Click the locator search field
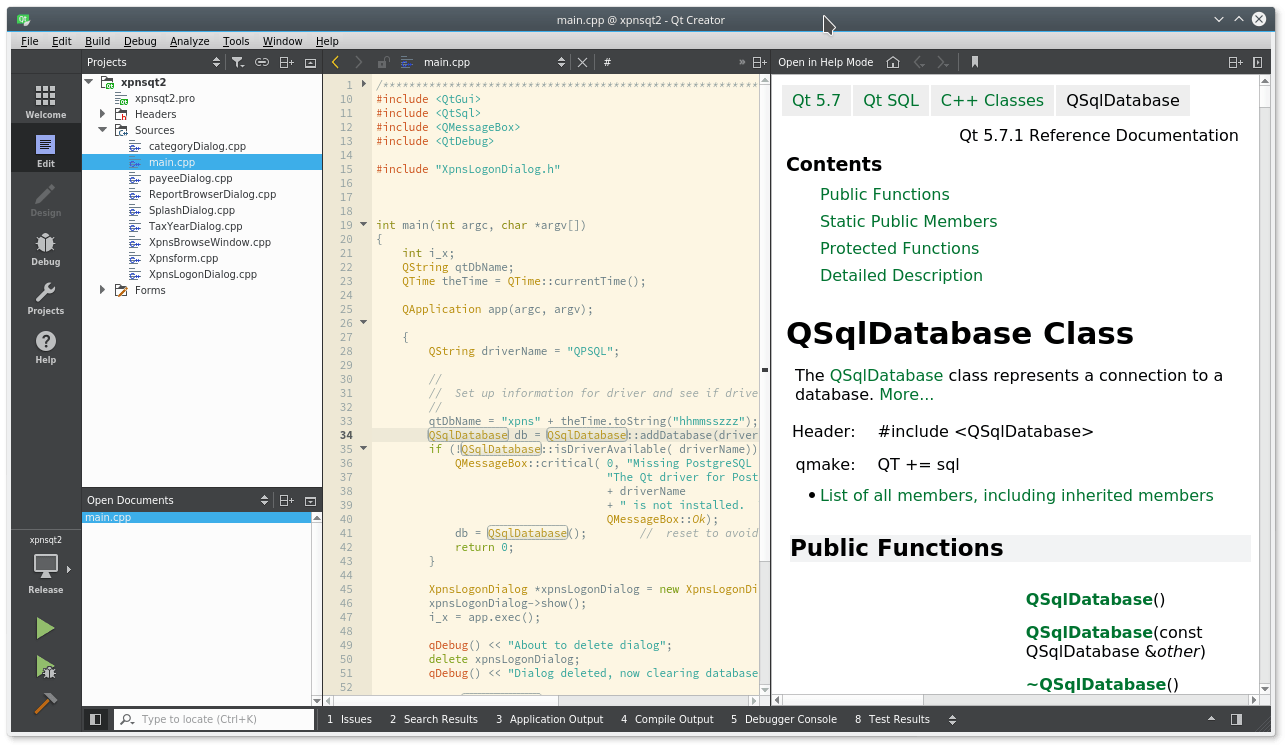Viewport: 1288px width, 749px height. click(214, 719)
